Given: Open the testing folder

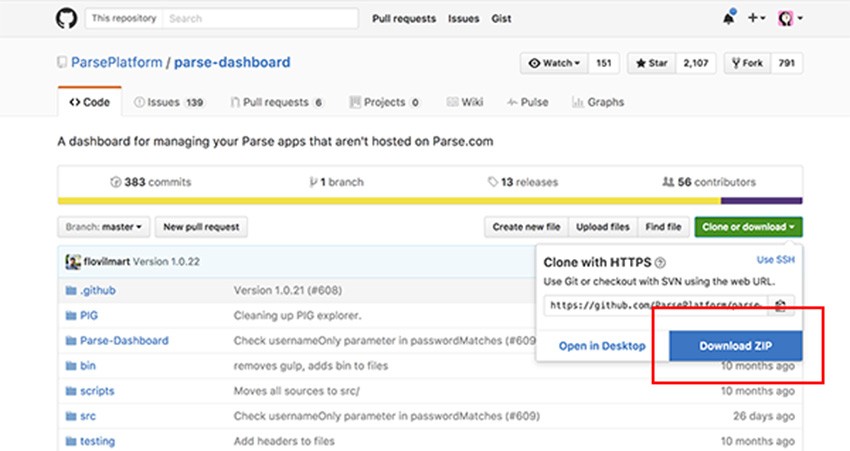Looking at the screenshot, I should point(98,441).
